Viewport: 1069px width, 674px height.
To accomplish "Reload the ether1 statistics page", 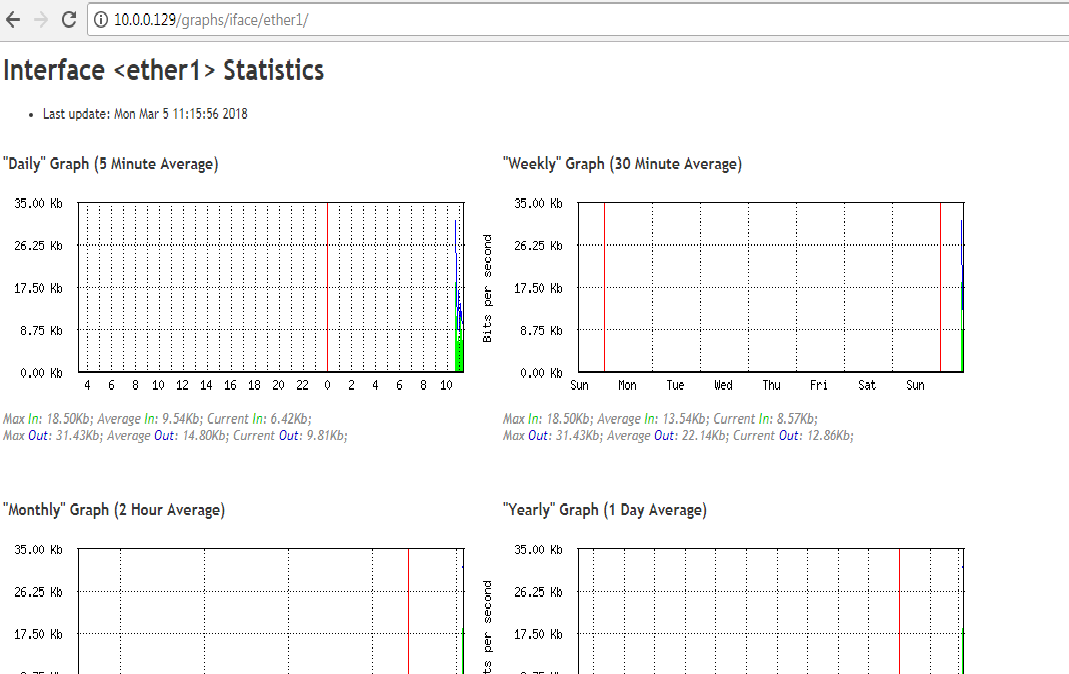I will tap(69, 20).
